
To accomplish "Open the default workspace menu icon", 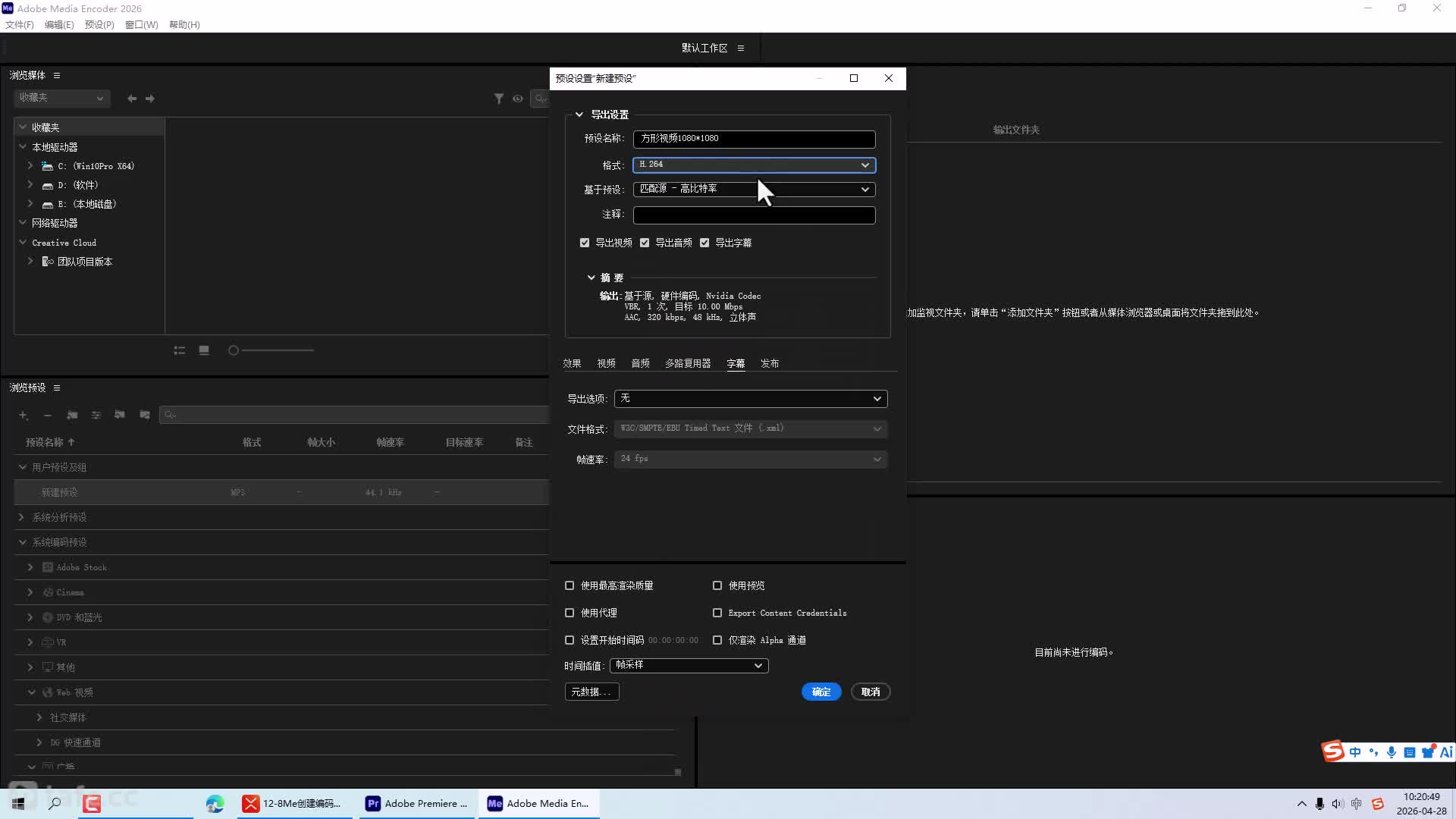I will [741, 48].
